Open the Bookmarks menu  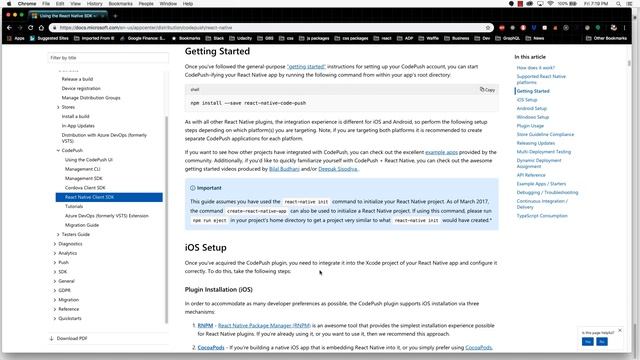pos(120,4)
